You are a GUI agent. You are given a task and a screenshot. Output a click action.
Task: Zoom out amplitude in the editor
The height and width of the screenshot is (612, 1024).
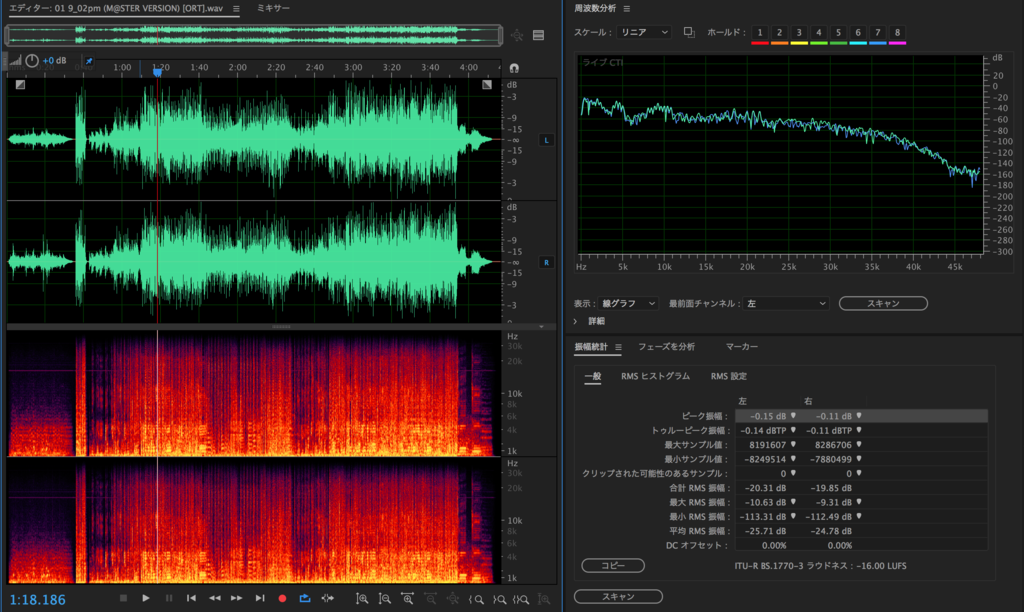pyautogui.click(x=385, y=598)
